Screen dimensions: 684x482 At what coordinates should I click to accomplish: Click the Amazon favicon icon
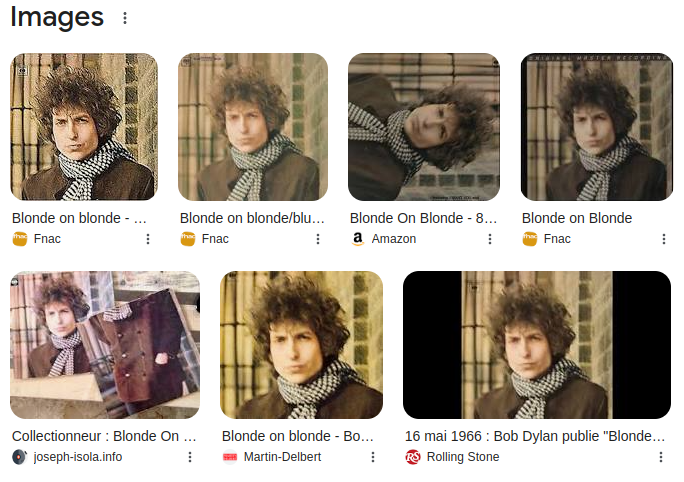[x=357, y=239]
